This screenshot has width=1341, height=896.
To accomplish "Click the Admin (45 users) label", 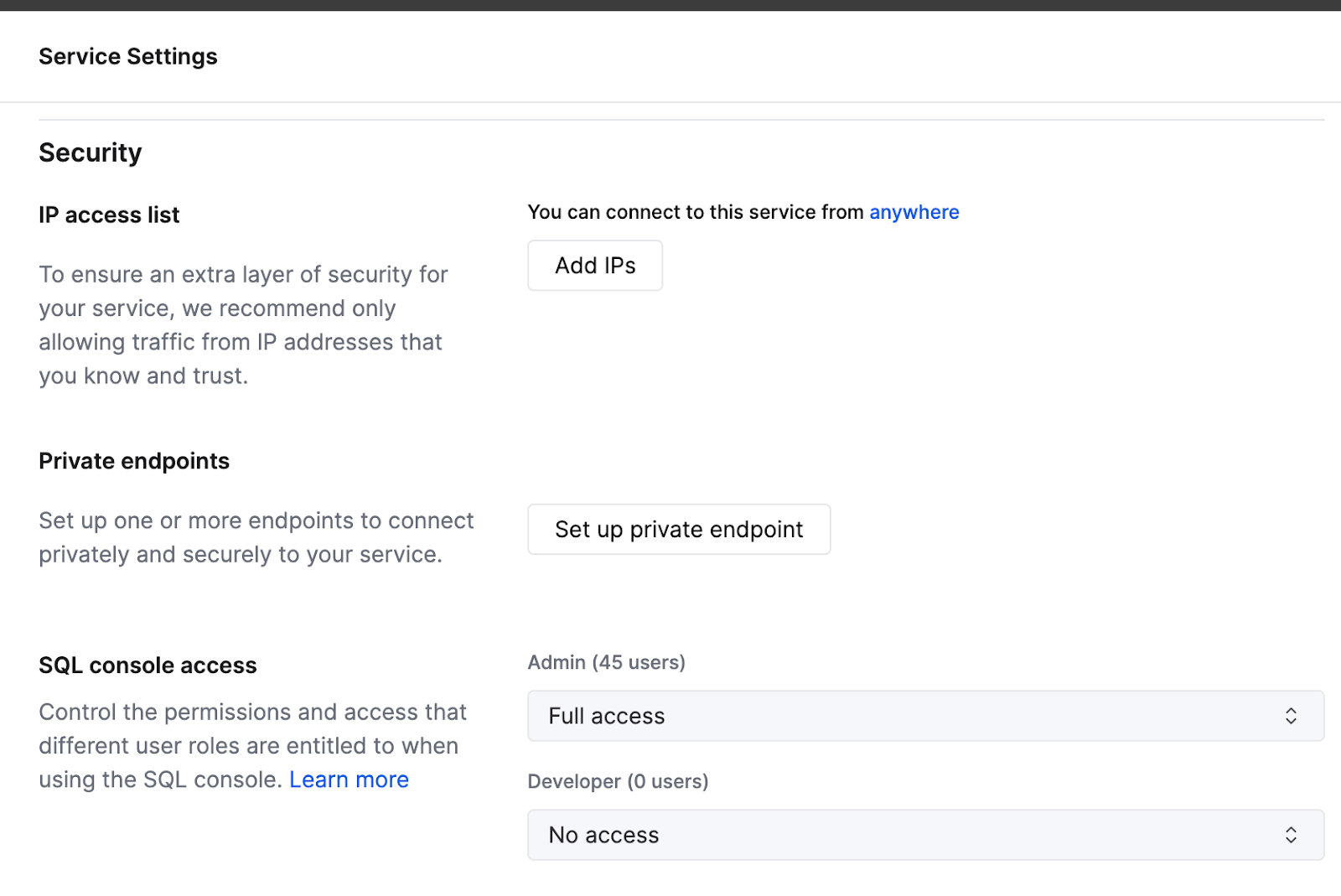I will (606, 662).
